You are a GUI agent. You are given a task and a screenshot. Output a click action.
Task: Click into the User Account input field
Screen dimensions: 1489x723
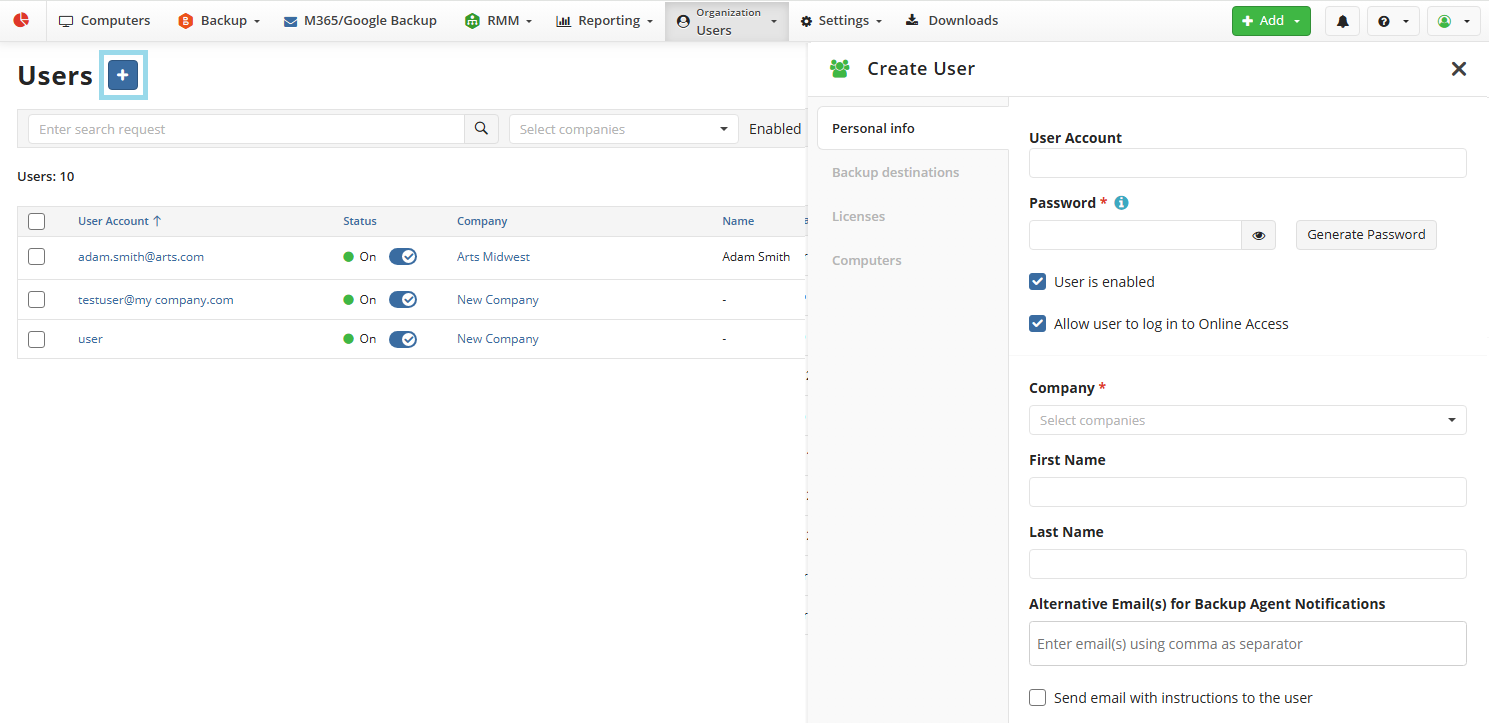click(1247, 163)
